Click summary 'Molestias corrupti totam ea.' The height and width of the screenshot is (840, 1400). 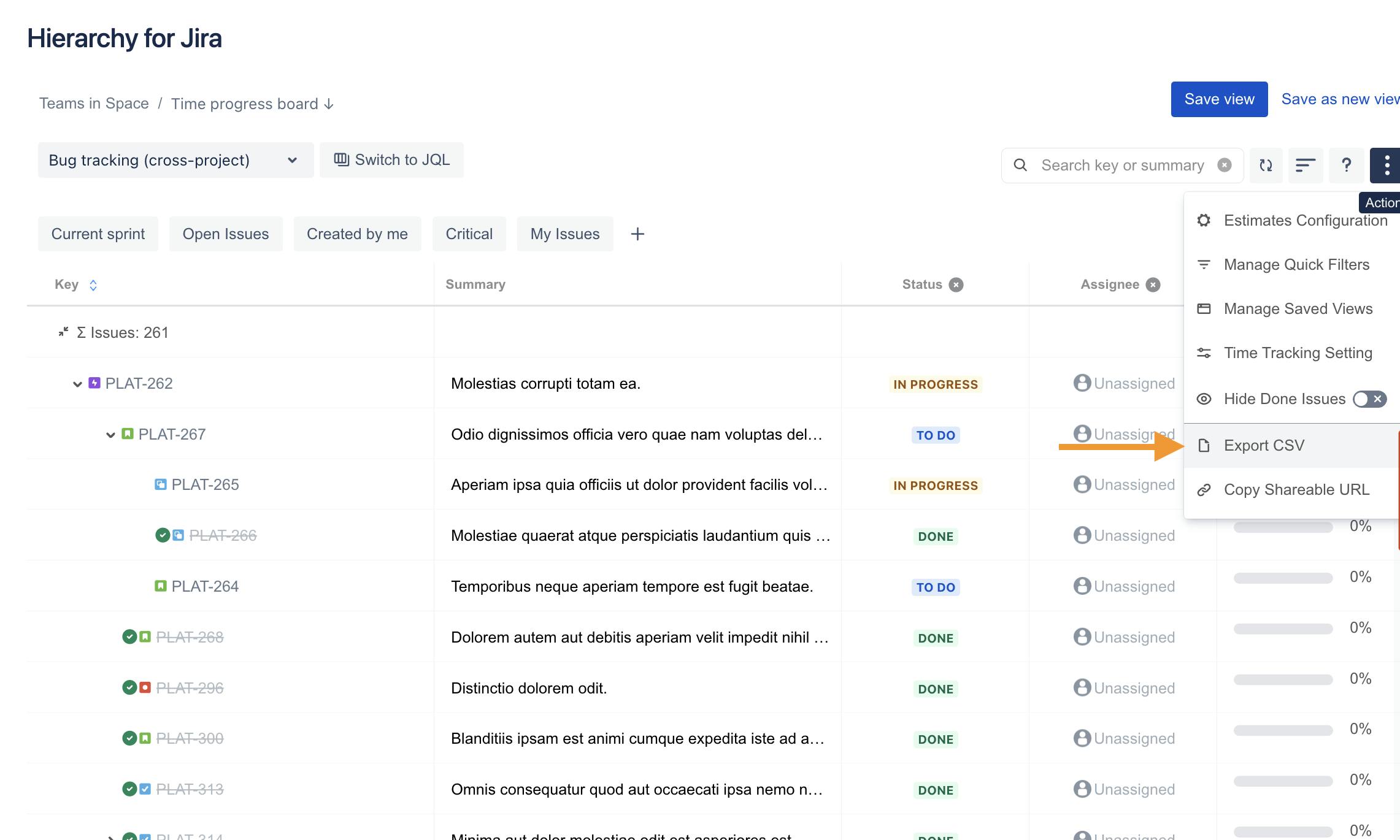pyautogui.click(x=545, y=383)
